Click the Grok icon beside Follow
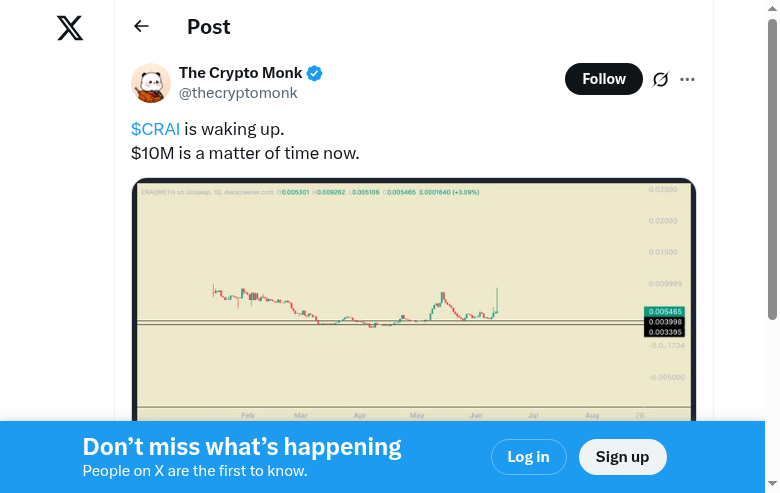The image size is (780, 493). click(x=660, y=80)
